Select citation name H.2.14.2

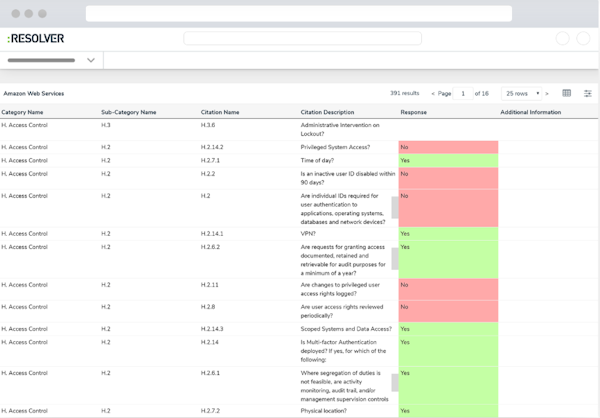(212, 147)
